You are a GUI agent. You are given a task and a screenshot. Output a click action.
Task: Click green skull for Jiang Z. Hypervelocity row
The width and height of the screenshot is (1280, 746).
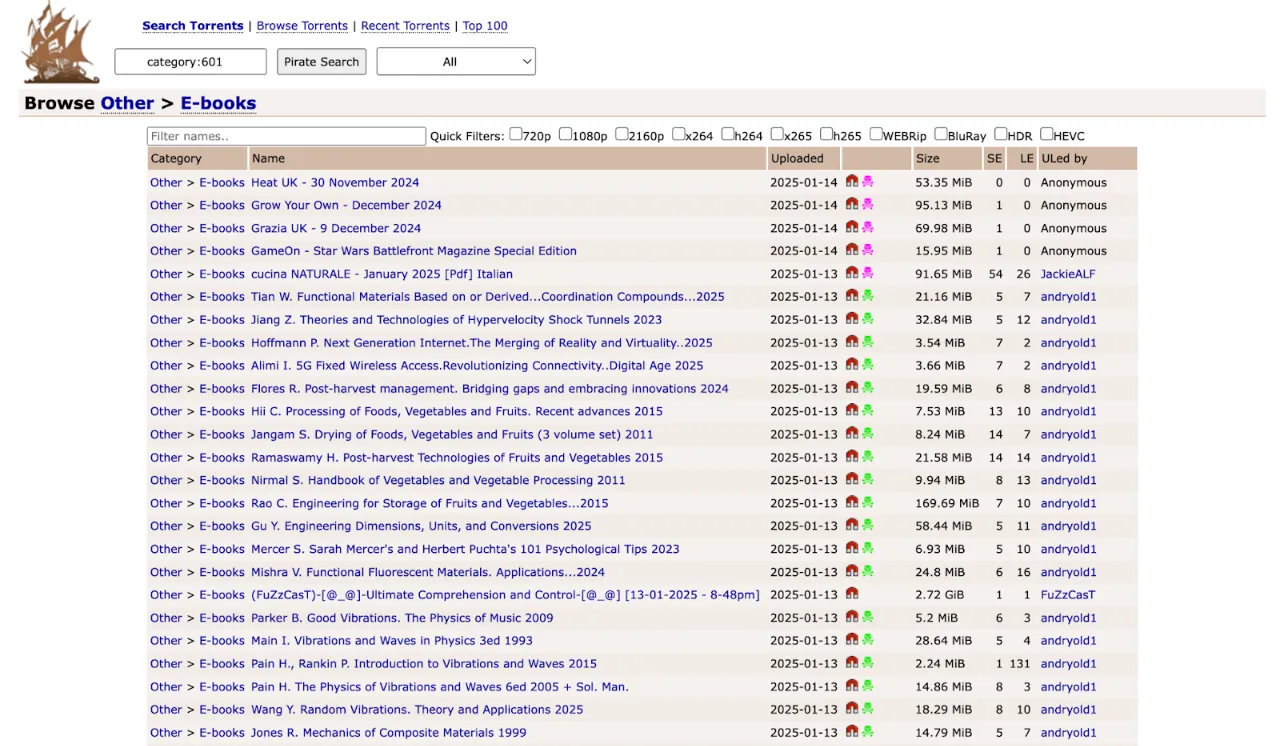(867, 319)
